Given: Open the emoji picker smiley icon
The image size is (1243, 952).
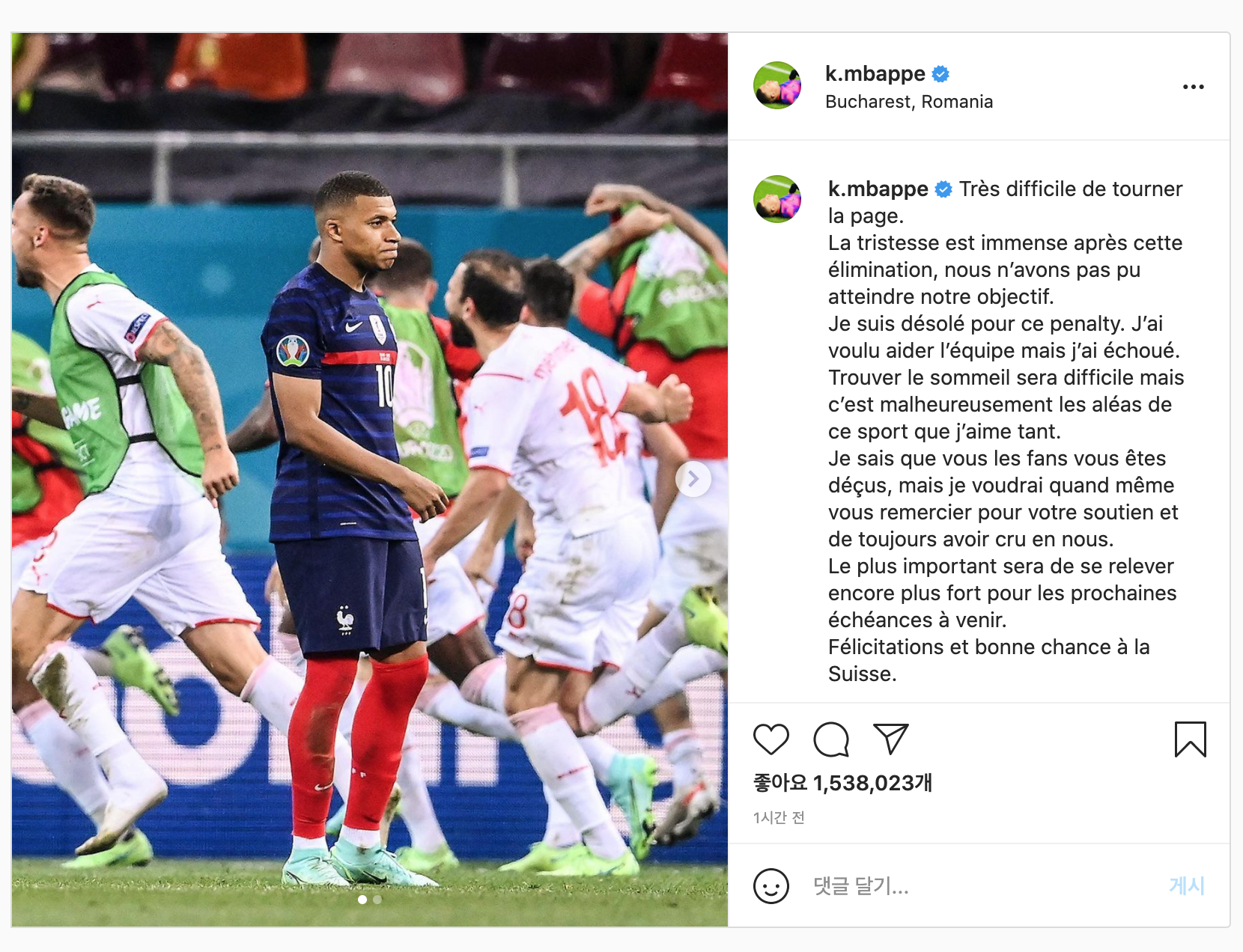Looking at the screenshot, I should point(771,886).
